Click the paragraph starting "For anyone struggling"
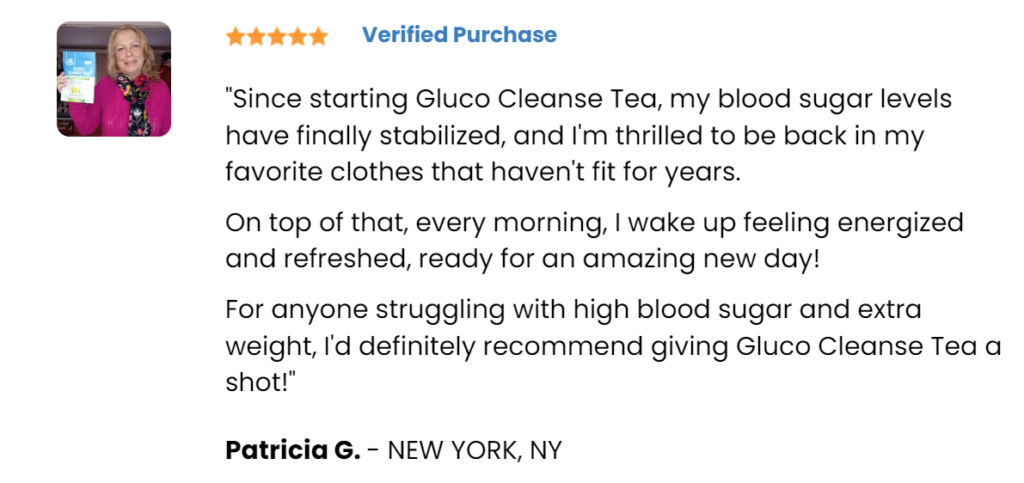 coord(612,345)
